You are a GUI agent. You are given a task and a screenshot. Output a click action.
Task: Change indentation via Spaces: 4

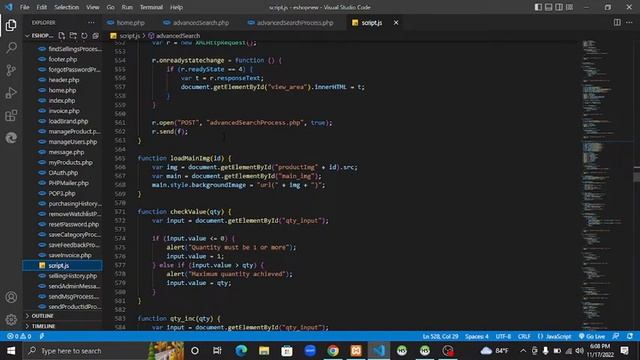(477, 336)
